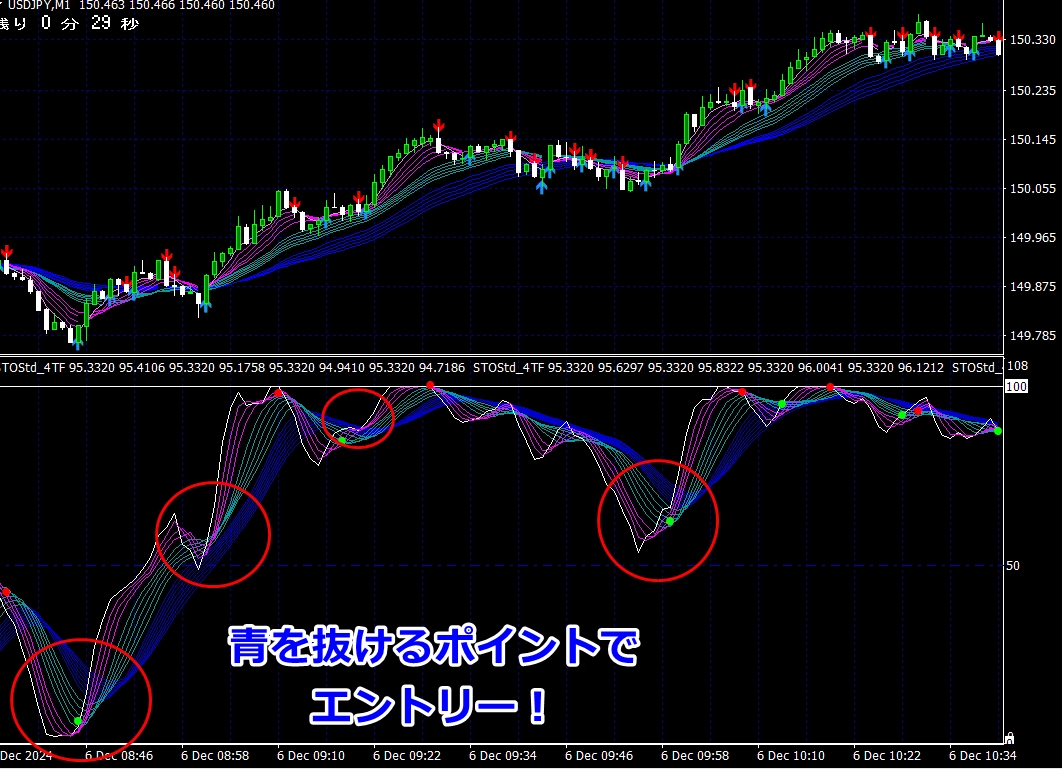
Task: Click the 150.055 price axis label
Action: (1033, 189)
